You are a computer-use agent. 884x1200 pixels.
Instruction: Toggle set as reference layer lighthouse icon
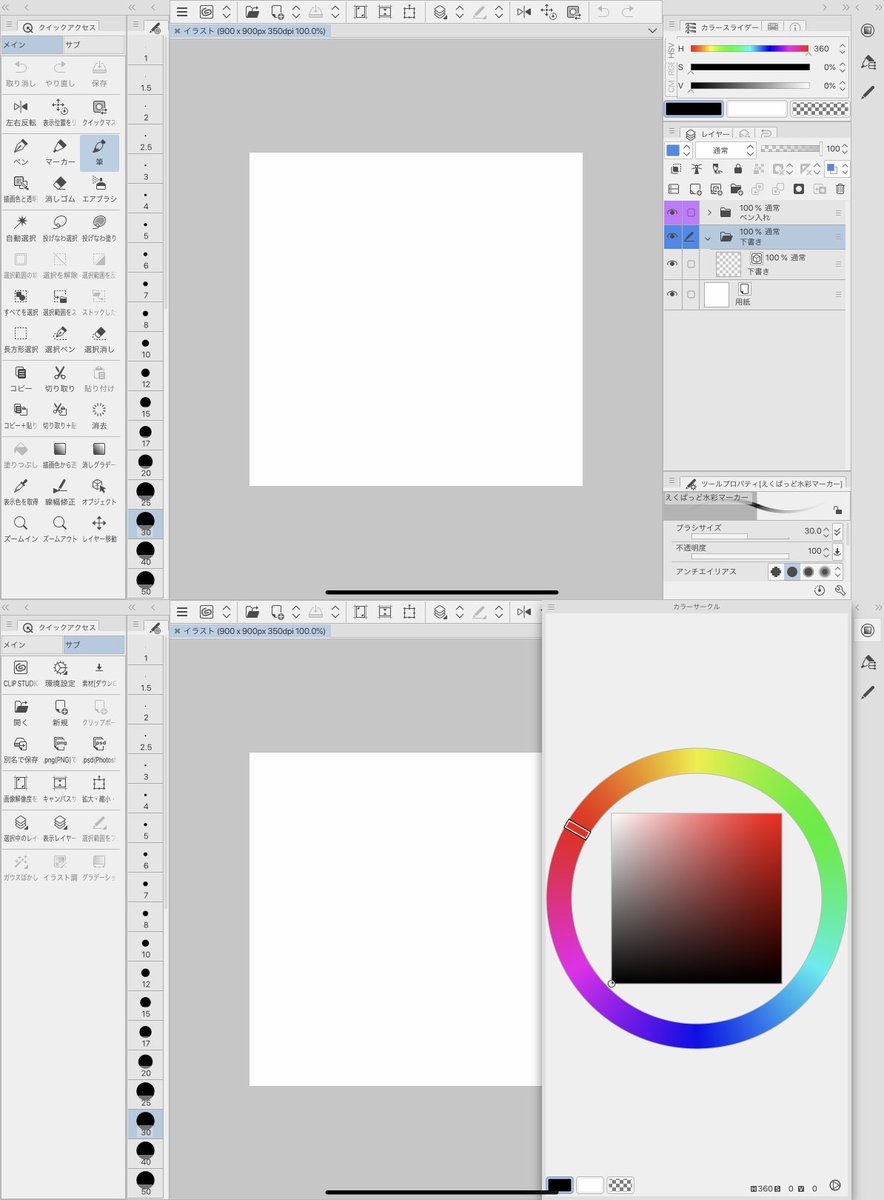click(696, 169)
